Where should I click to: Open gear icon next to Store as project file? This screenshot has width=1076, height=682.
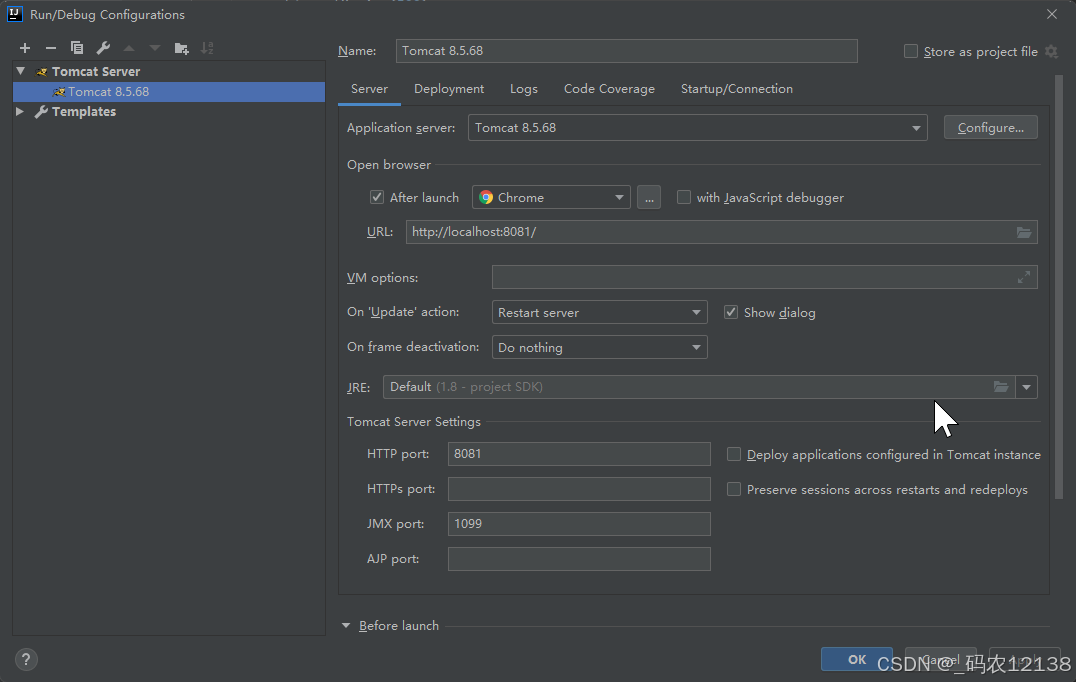[1051, 51]
